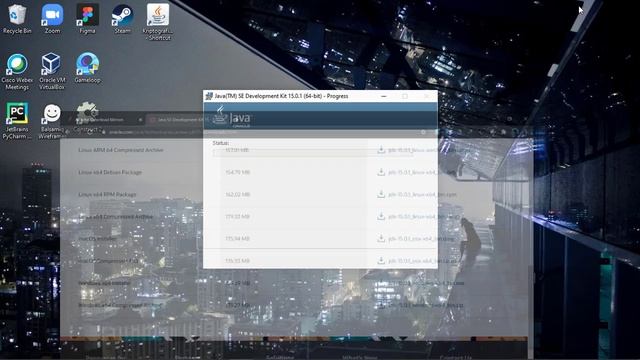
Task: Open JetBrains PyCharm desktop icon
Action: pyautogui.click(x=17, y=121)
